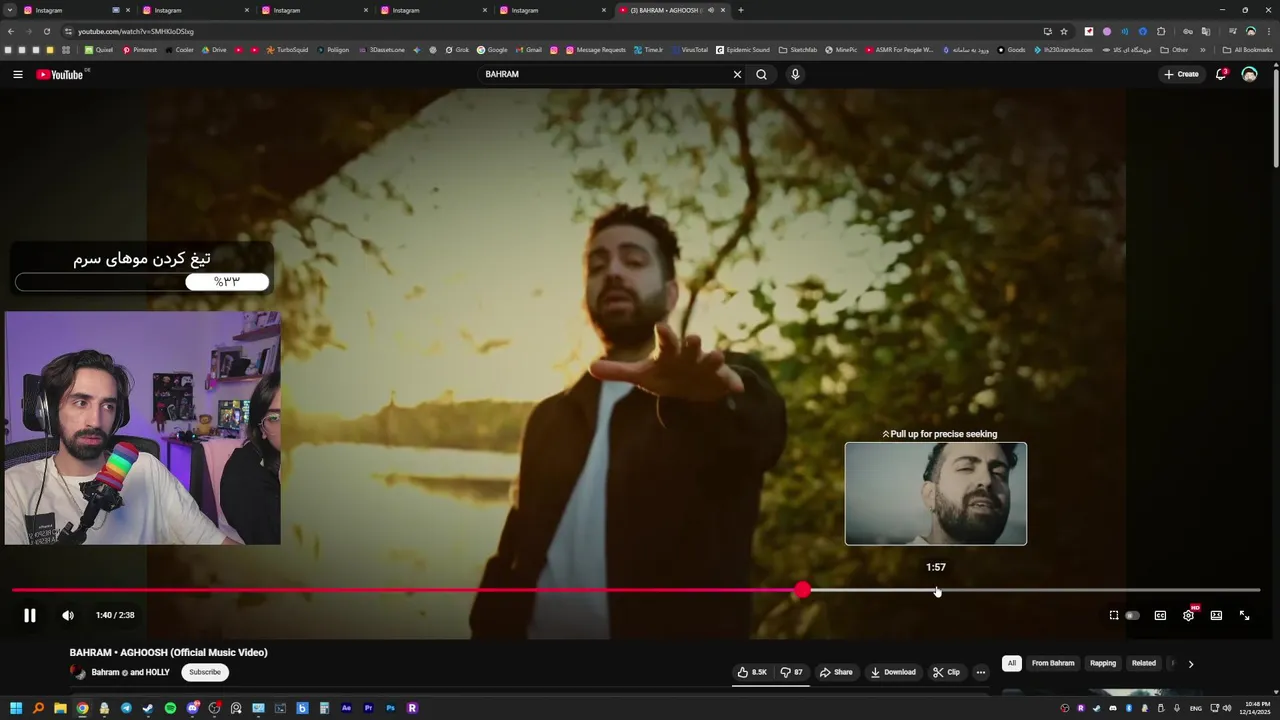Open the Bahram channel avatar
Screen dimensions: 1280x720
pyautogui.click(x=78, y=672)
